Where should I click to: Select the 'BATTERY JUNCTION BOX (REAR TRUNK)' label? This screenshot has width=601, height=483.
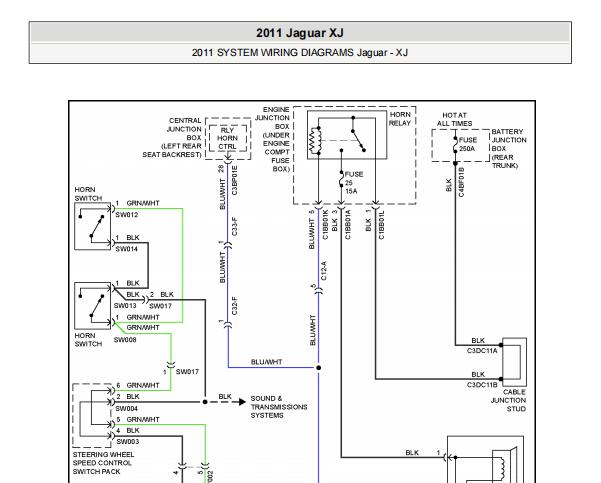pyautogui.click(x=509, y=148)
